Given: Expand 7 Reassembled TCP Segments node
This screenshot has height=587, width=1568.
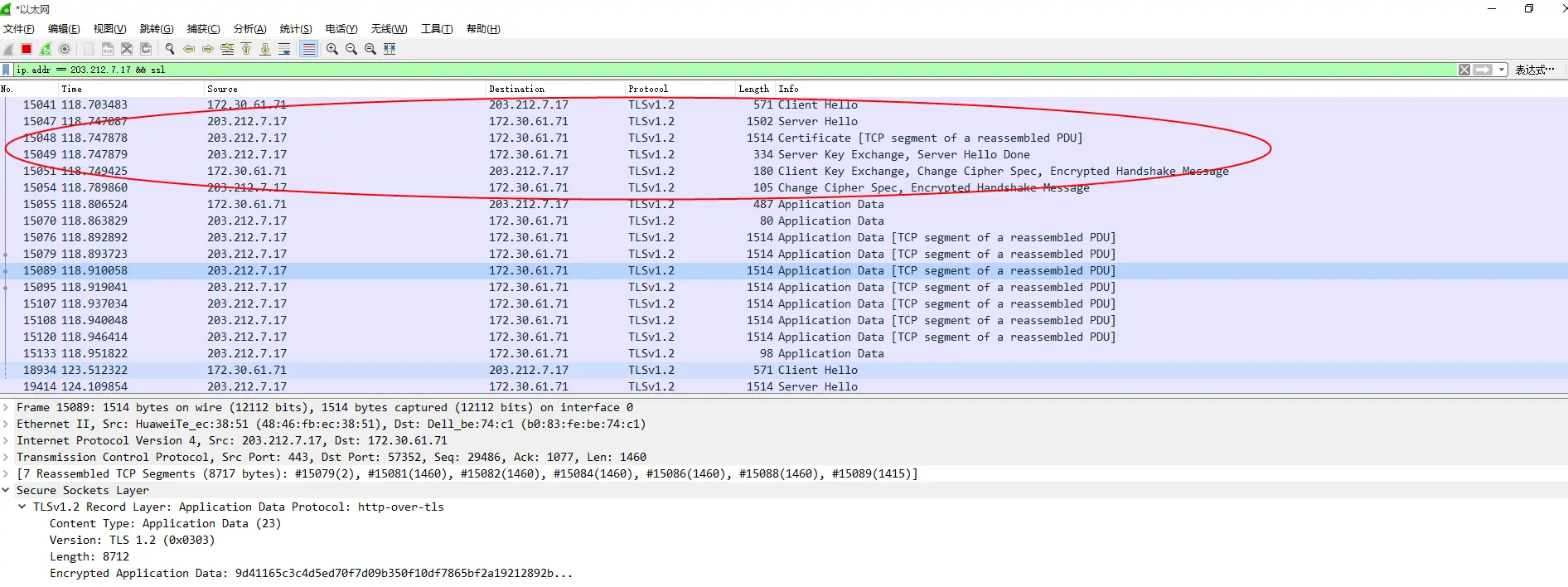Looking at the screenshot, I should click(6, 473).
